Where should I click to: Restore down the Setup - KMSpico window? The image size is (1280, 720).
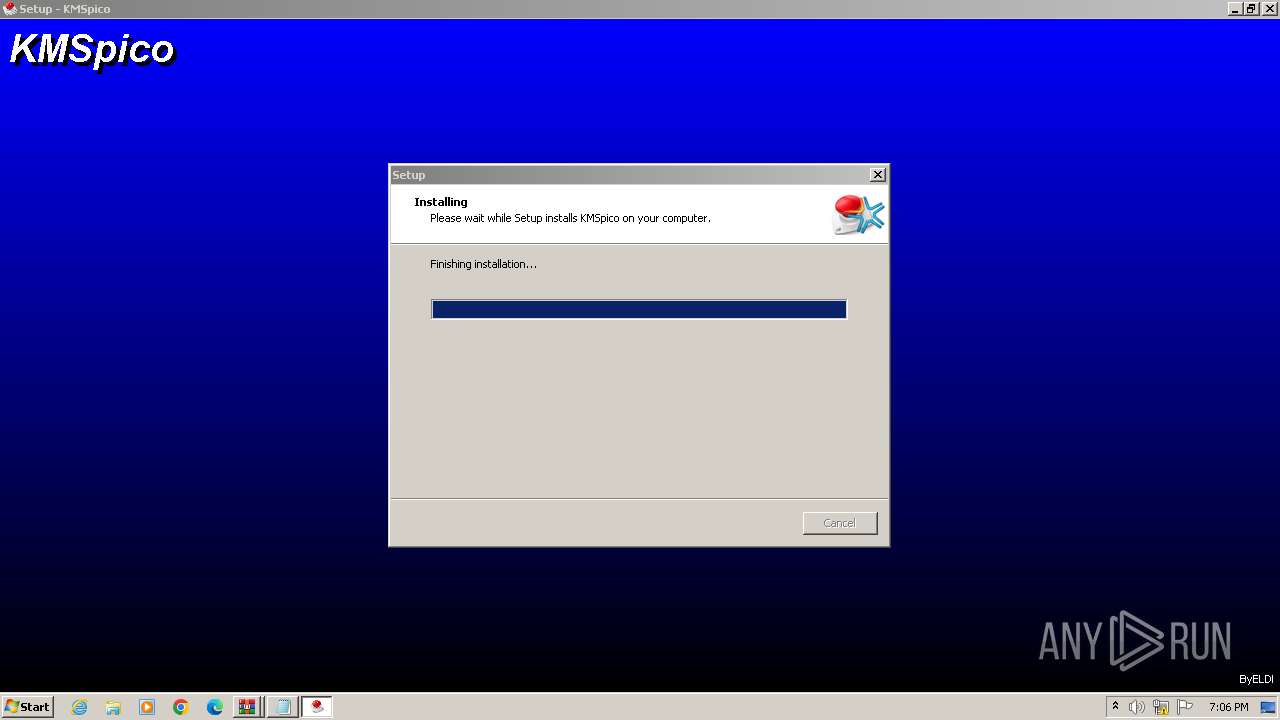point(1252,9)
